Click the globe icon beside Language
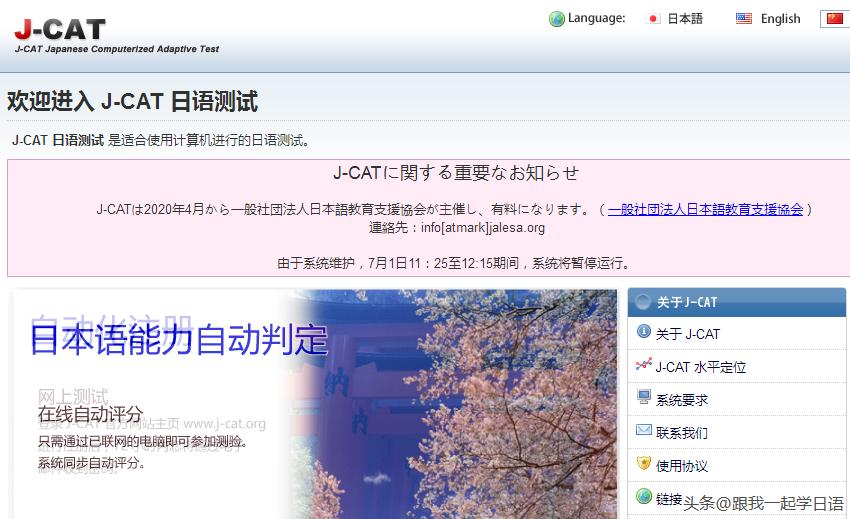 point(557,19)
